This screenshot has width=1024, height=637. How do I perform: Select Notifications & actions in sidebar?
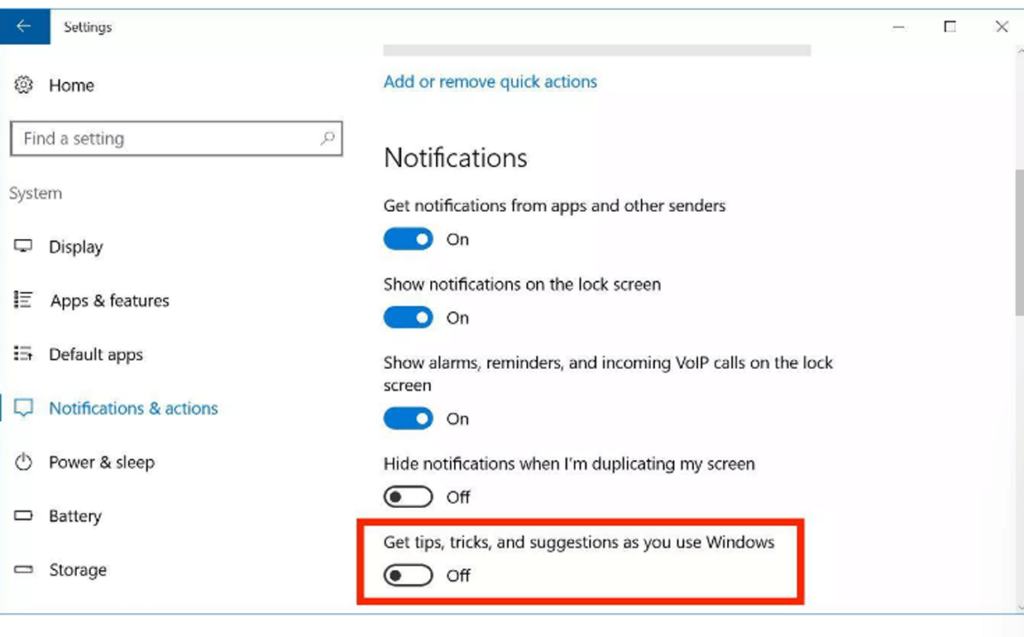point(133,408)
